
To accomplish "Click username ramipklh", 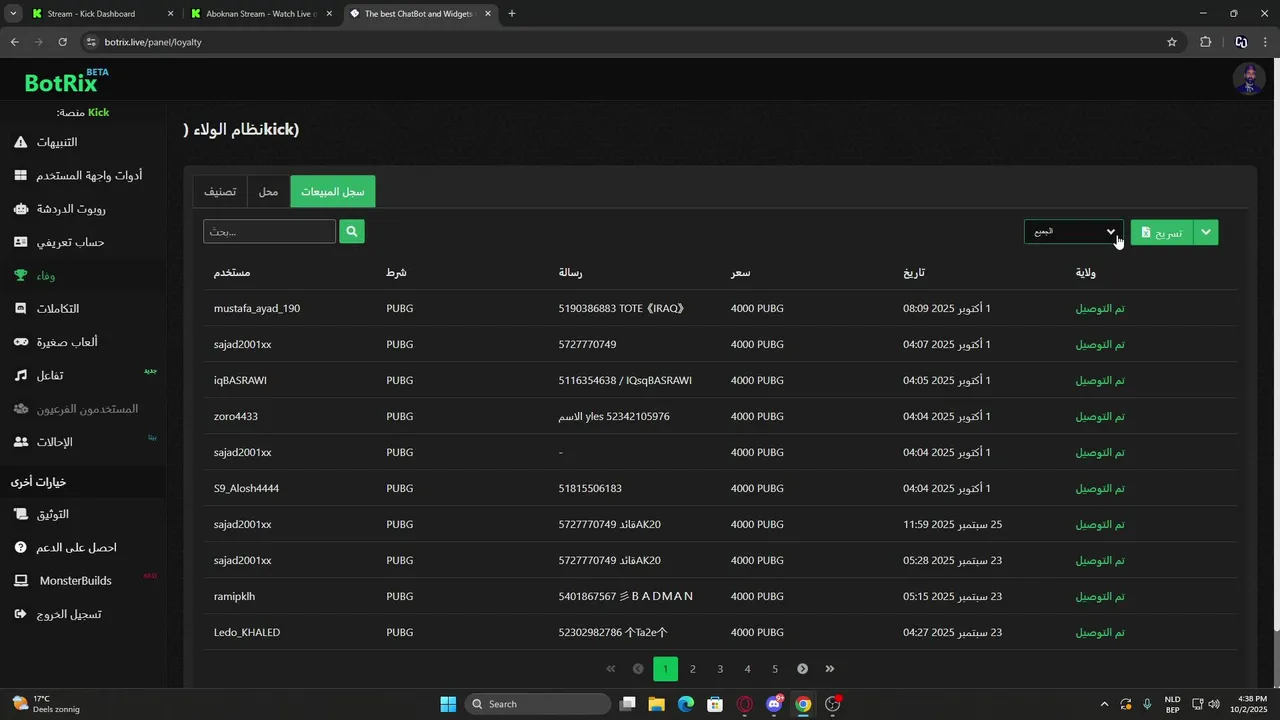I will (x=235, y=596).
